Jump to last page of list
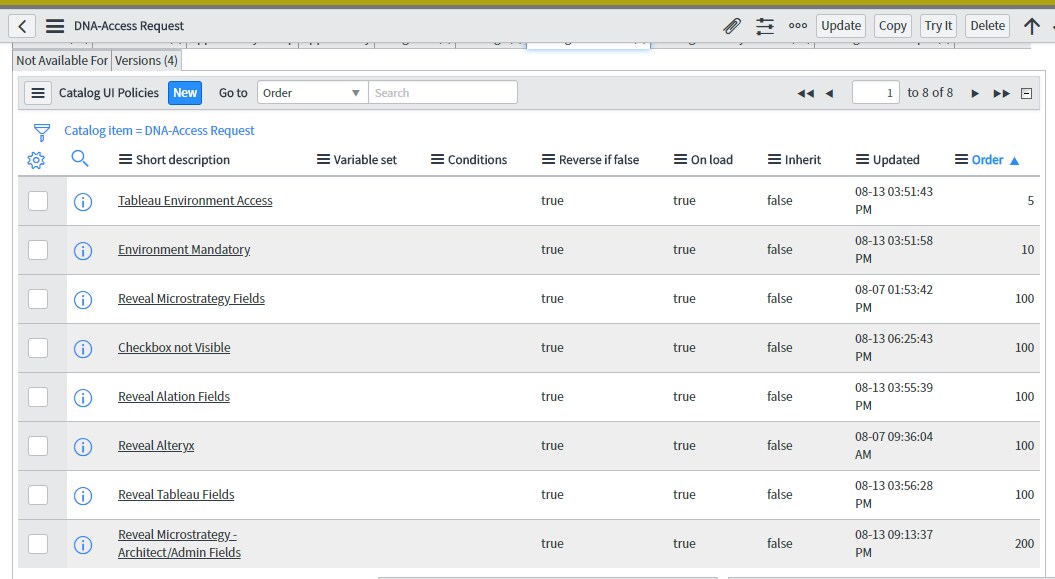Viewport: 1055px width, 579px height. tap(1001, 93)
